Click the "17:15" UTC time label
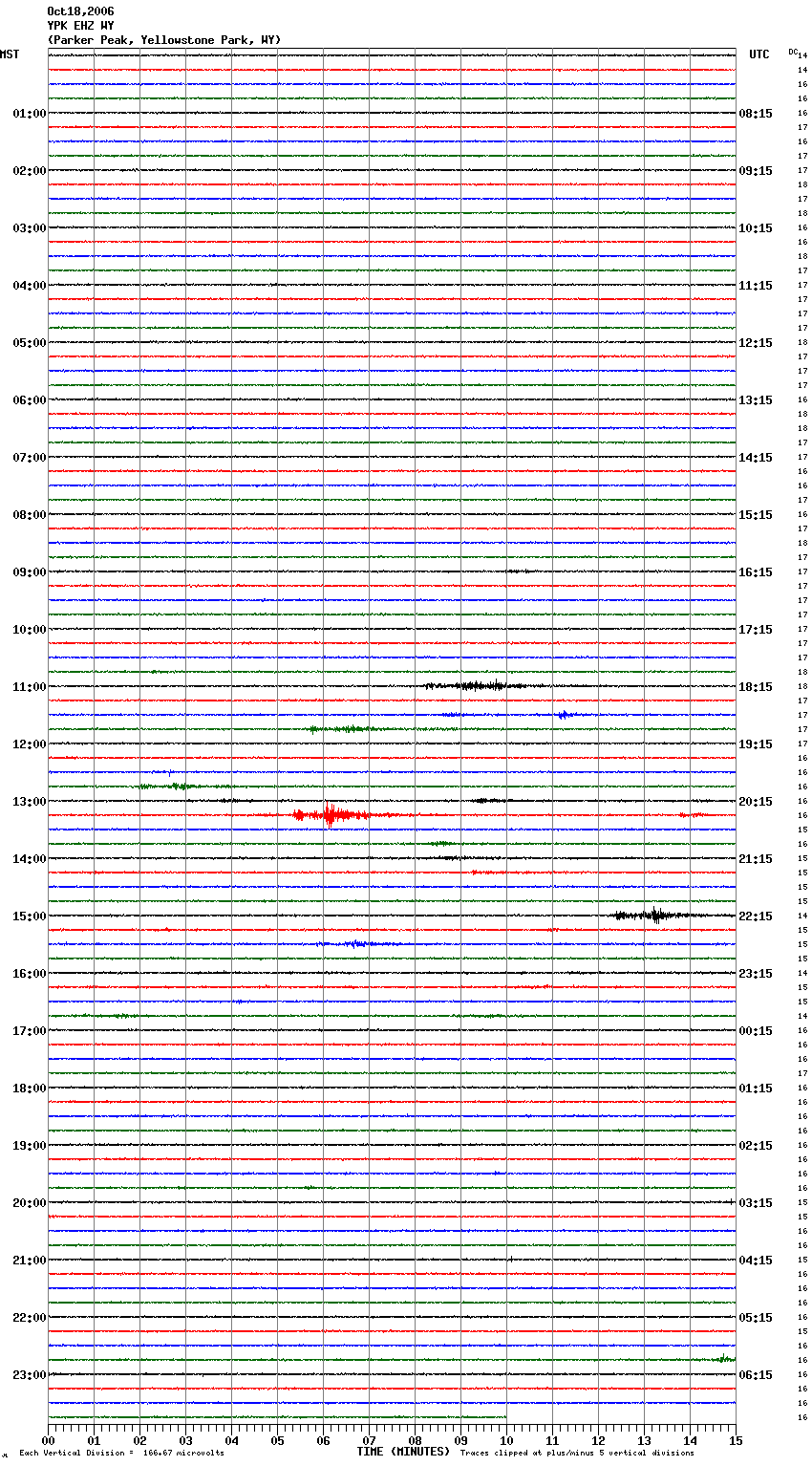This screenshot has width=812, height=1466. click(x=756, y=630)
